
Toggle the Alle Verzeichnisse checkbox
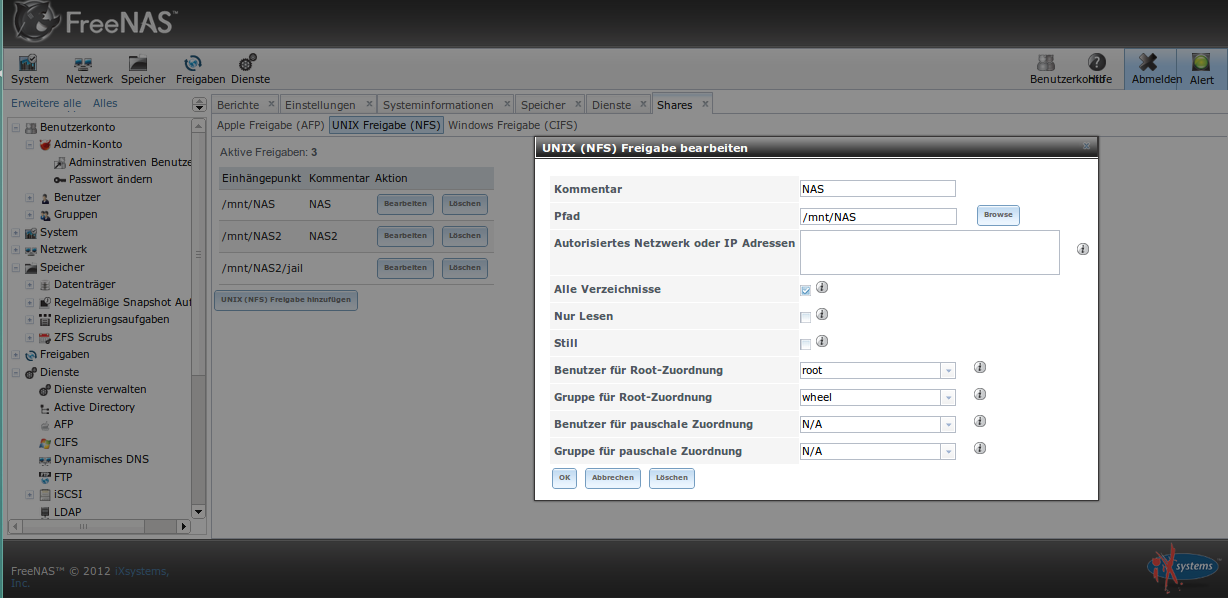tap(805, 290)
